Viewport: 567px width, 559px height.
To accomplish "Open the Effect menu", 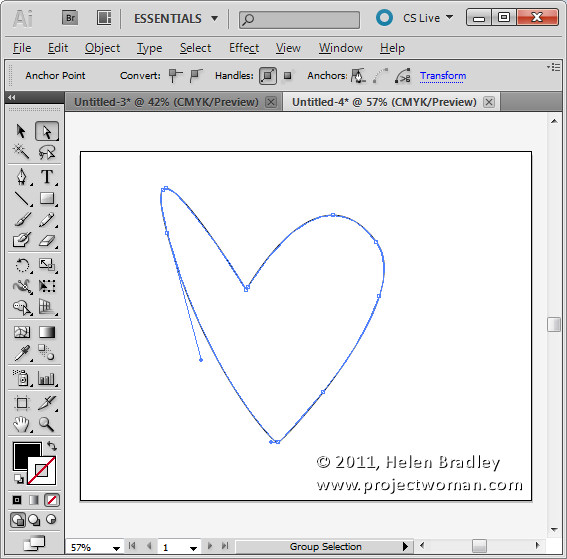I will pos(244,48).
